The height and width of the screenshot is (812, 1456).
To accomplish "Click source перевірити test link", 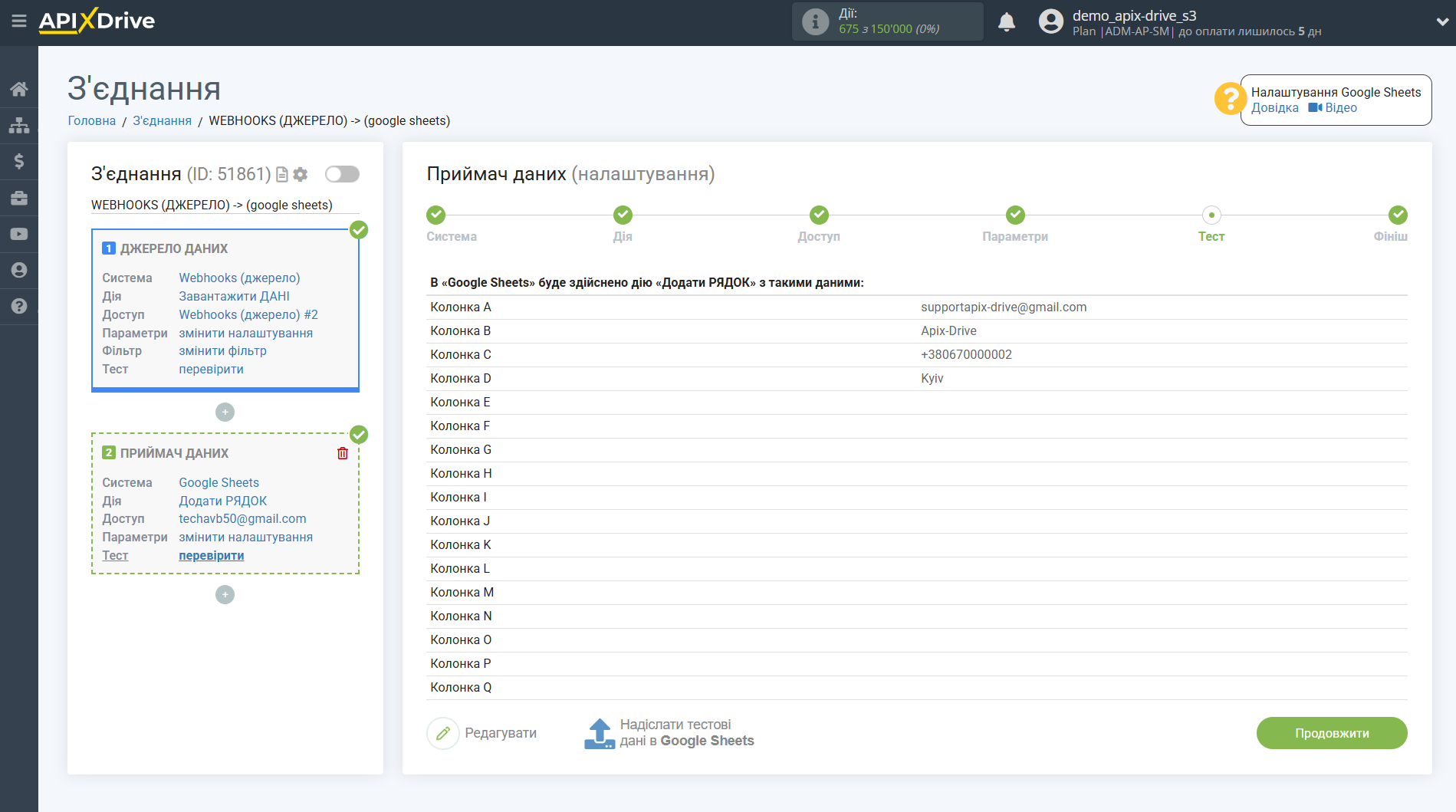I will [211, 369].
